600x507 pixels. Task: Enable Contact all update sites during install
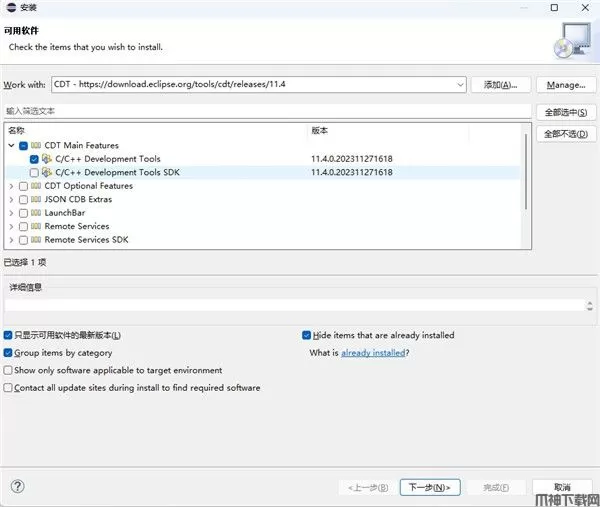pos(8,388)
